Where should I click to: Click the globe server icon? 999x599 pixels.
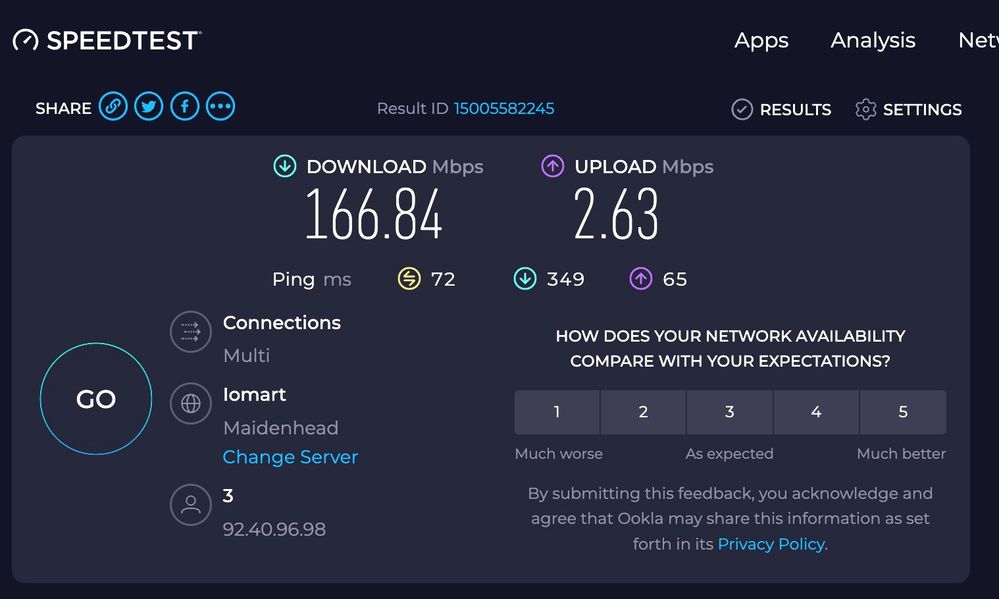(x=190, y=404)
